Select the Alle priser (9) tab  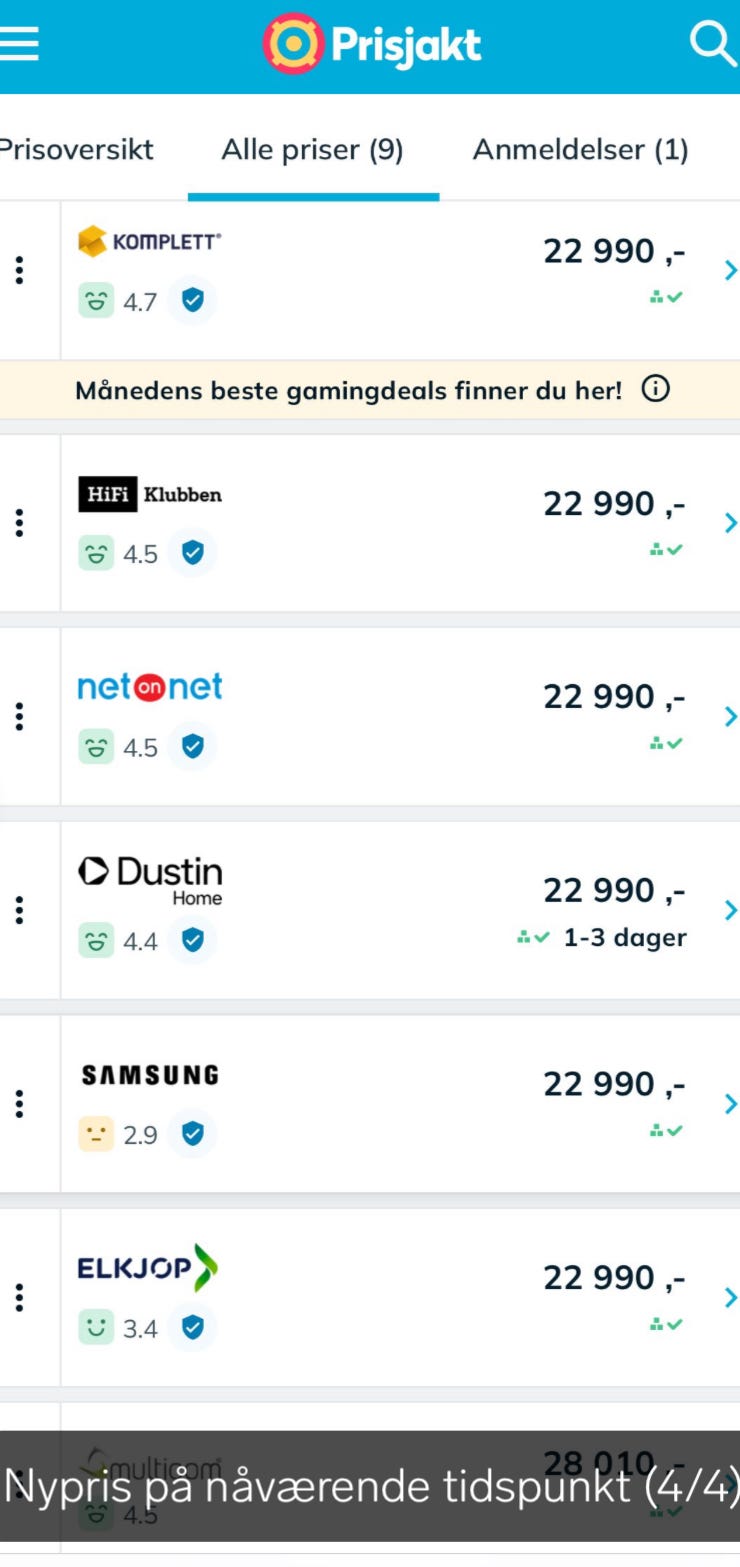[x=312, y=150]
